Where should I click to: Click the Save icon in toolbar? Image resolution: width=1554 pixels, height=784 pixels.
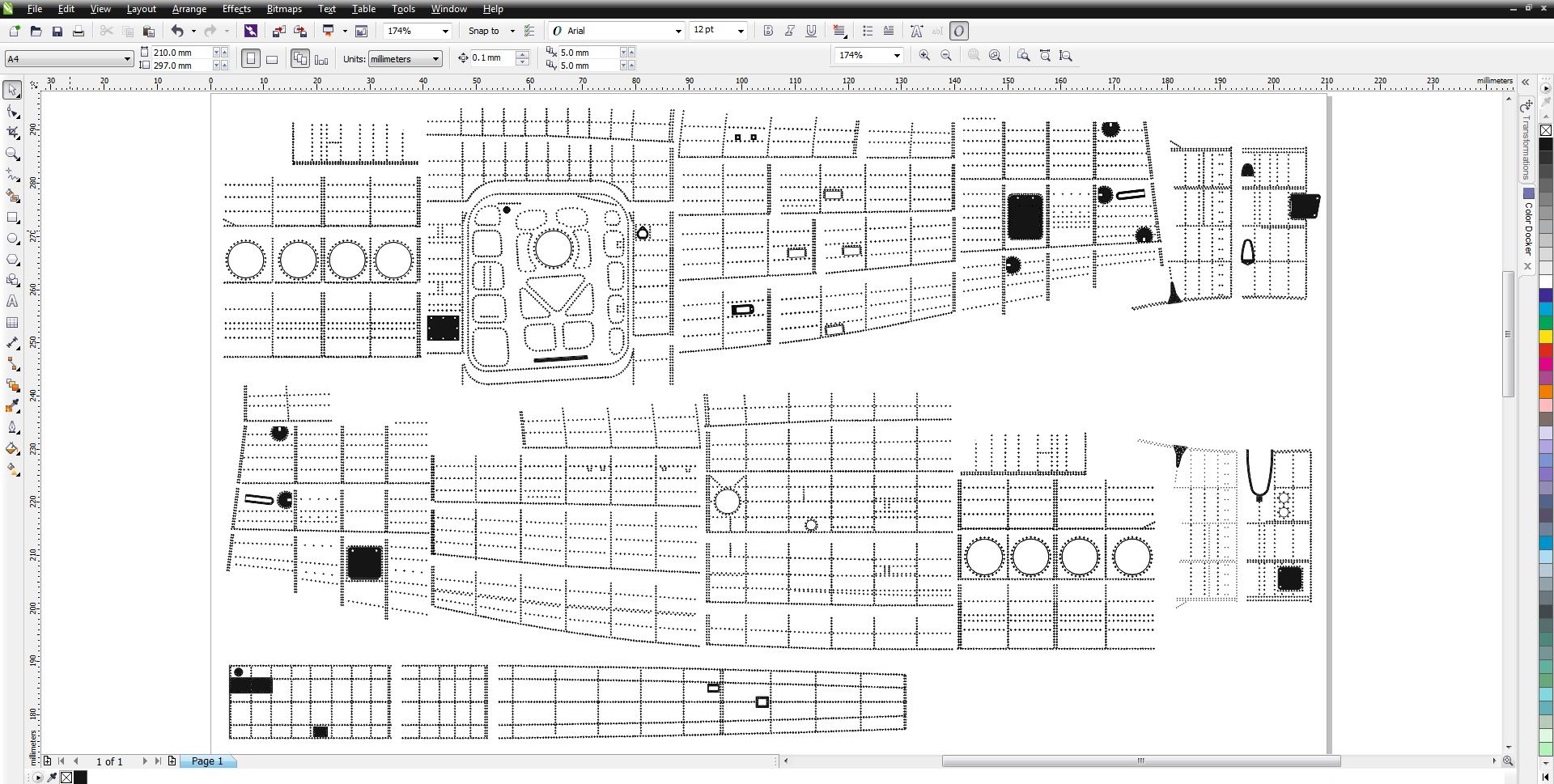(x=57, y=32)
